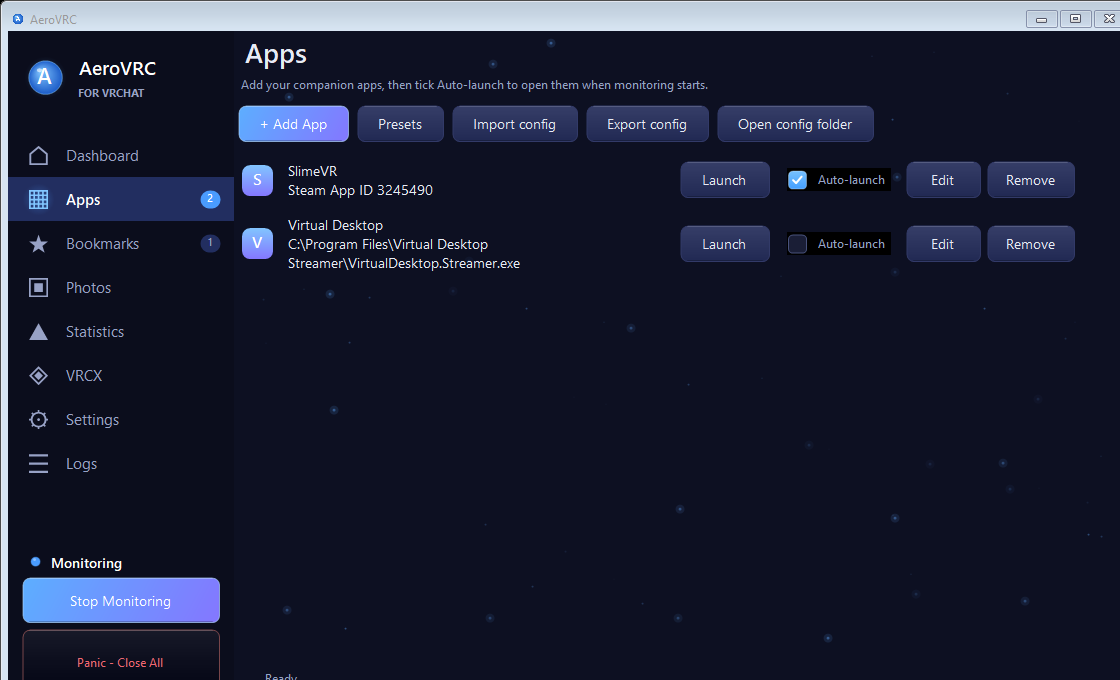Click the 'FOR VRCHAT' subtitle text
Screen dimensions: 1120x680
click(111, 93)
